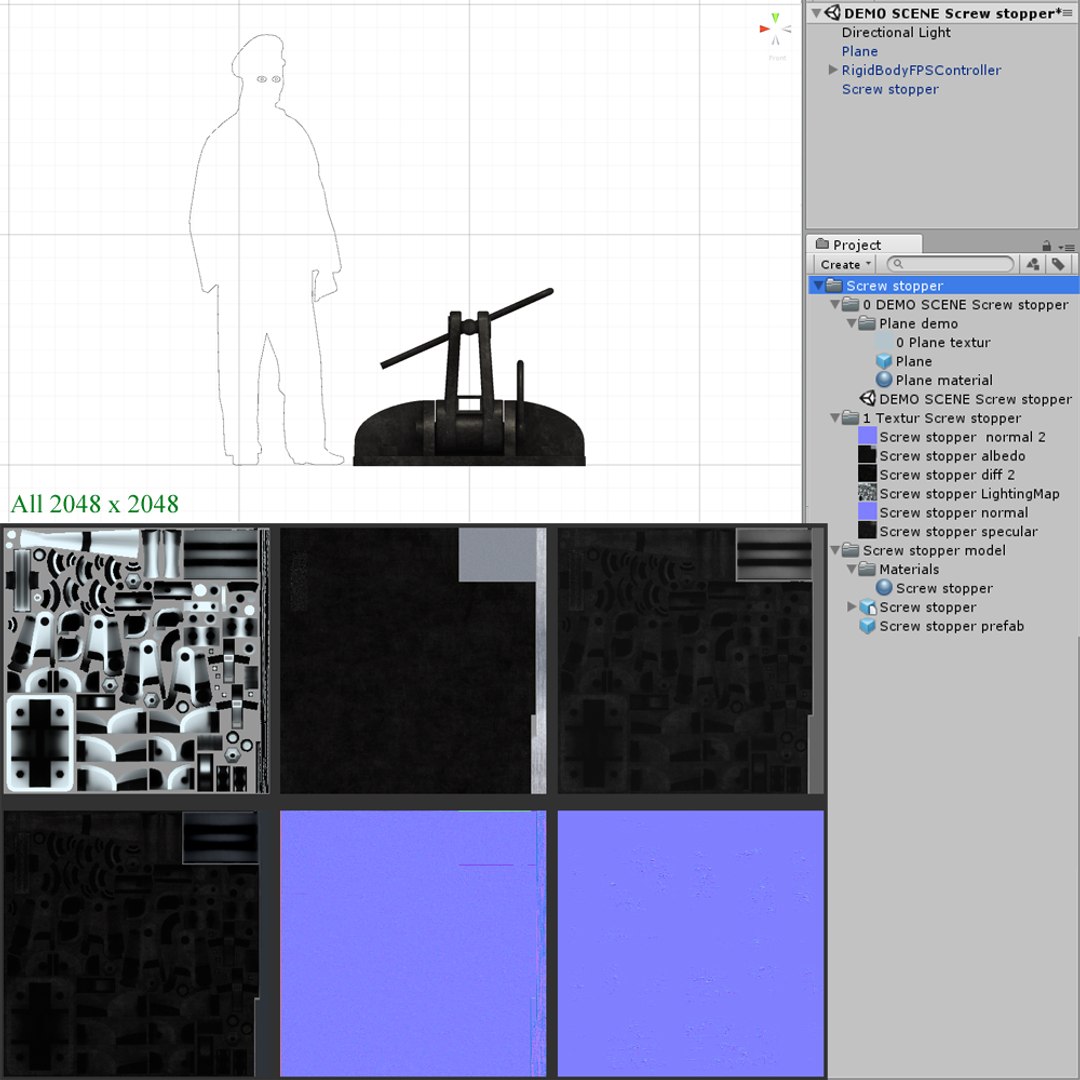
Task: Click the search by type filter icon
Action: [x=1032, y=264]
